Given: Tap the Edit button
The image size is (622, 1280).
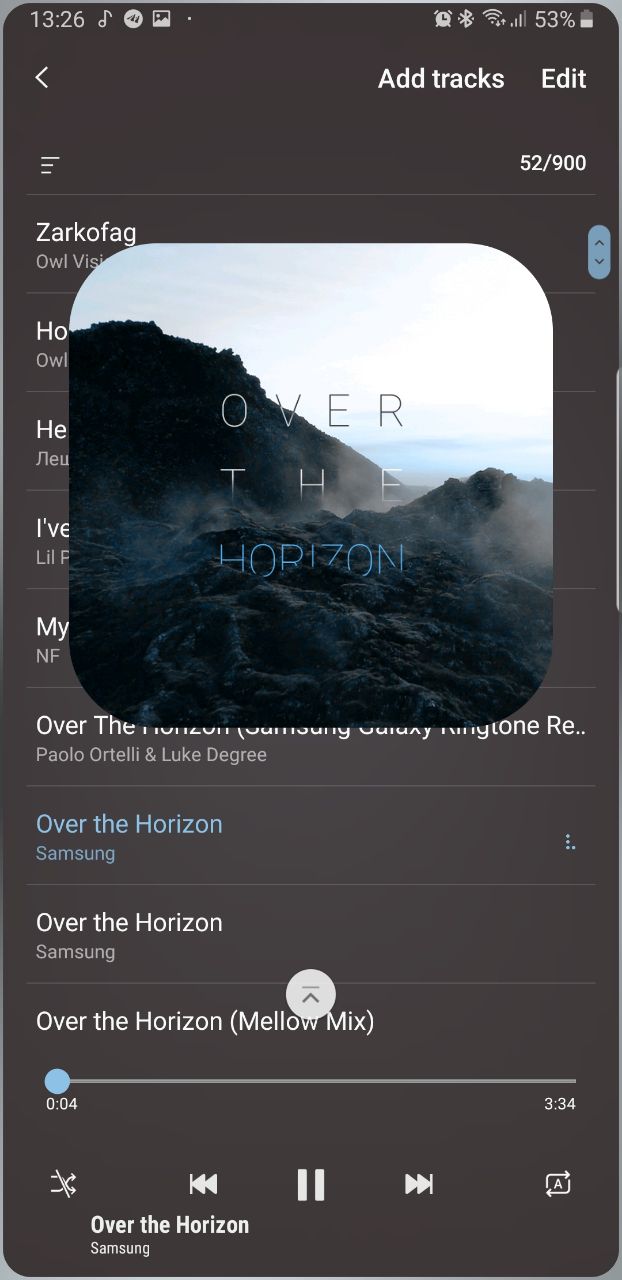Looking at the screenshot, I should 564,79.
